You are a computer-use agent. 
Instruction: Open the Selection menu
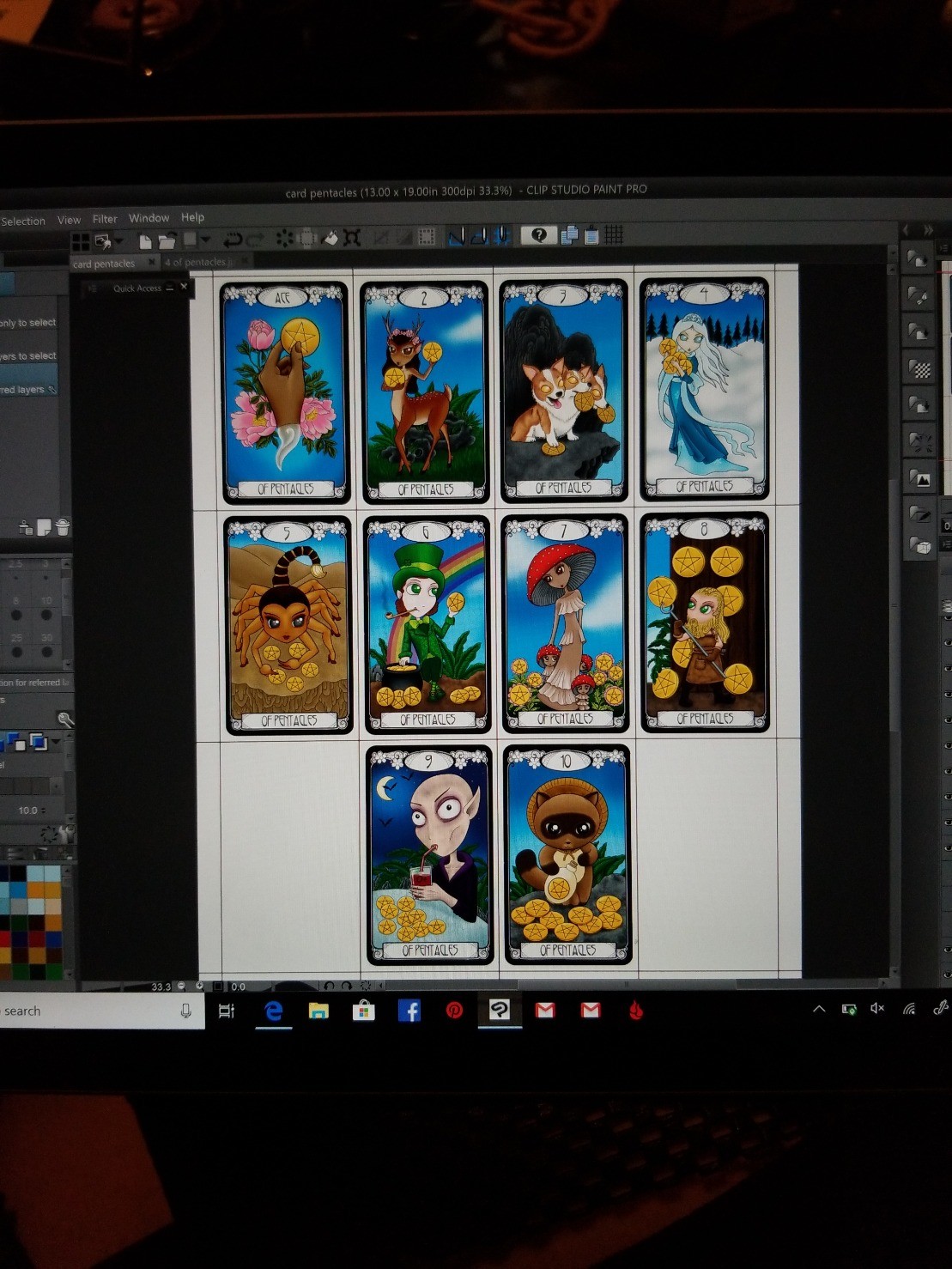[x=23, y=221]
